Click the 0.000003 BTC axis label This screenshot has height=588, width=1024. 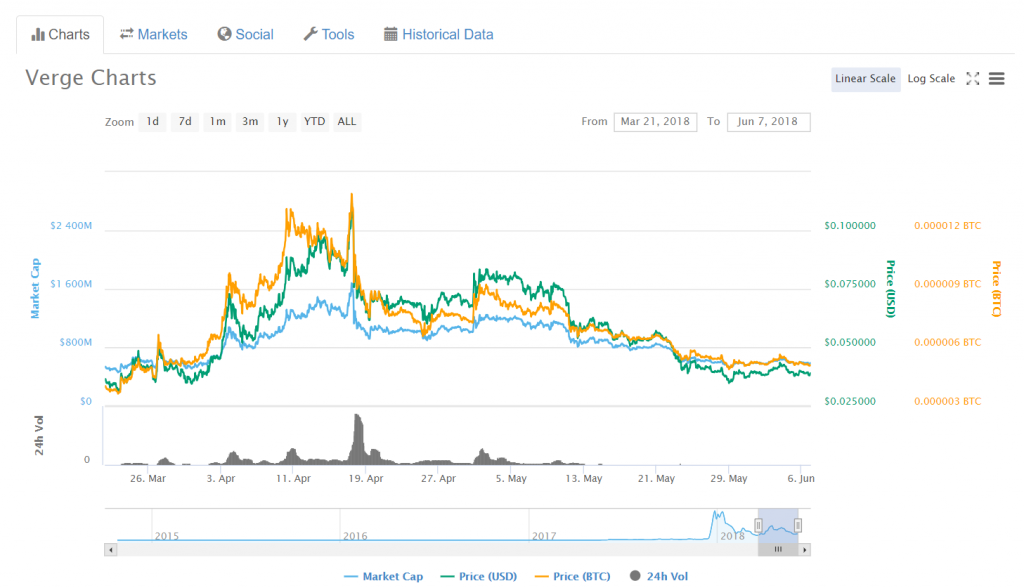(x=948, y=401)
